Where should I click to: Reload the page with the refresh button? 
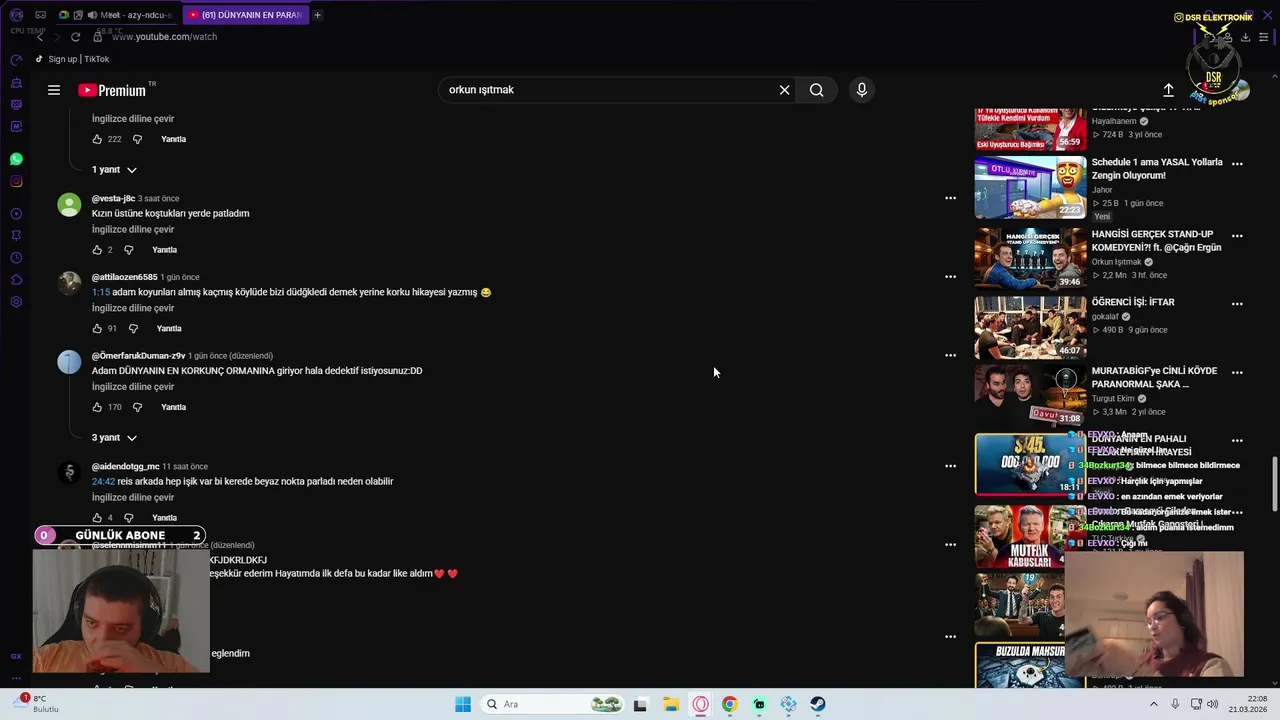point(75,37)
